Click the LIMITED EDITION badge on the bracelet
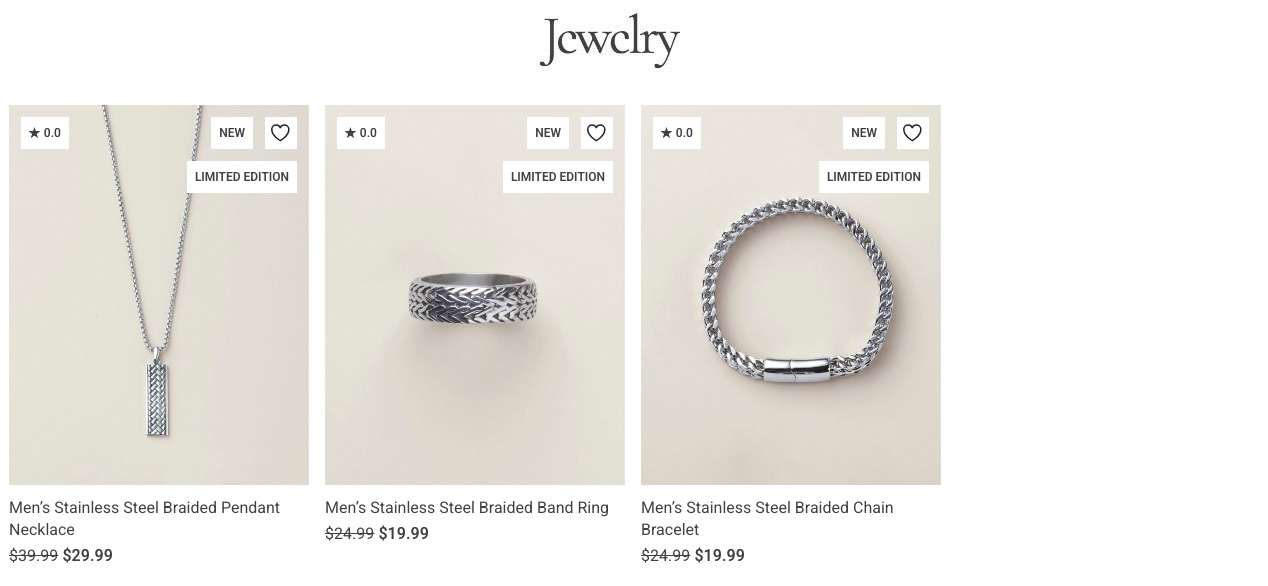 873,177
